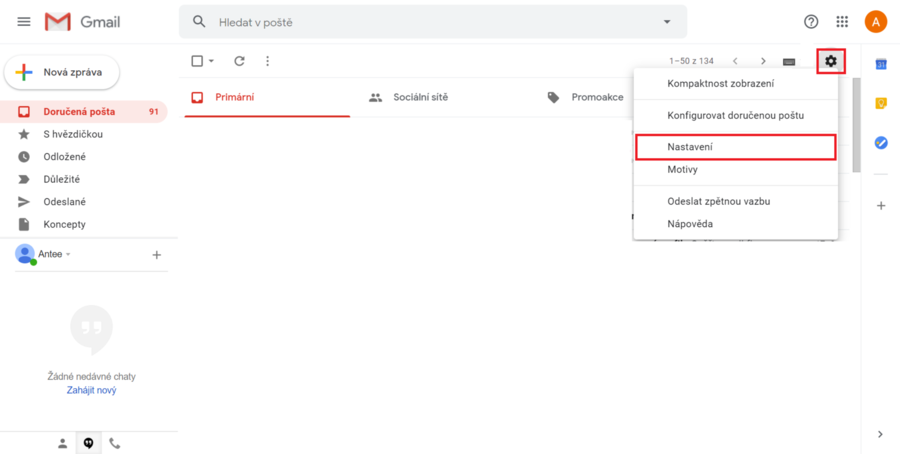Open Google Keep in side panel
The image size is (900, 454).
[x=881, y=104]
